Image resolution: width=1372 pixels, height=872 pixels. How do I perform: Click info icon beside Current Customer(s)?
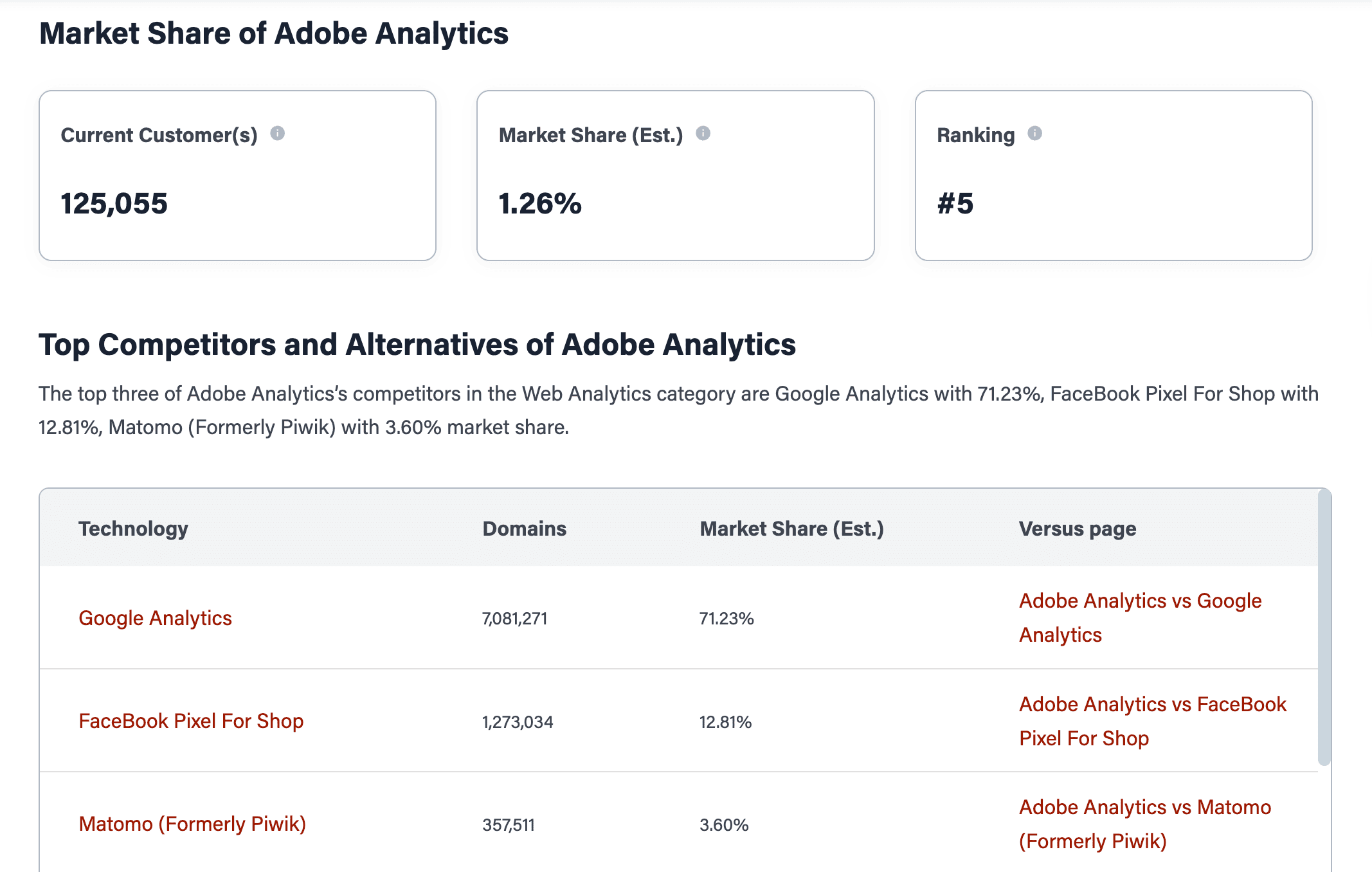click(277, 133)
